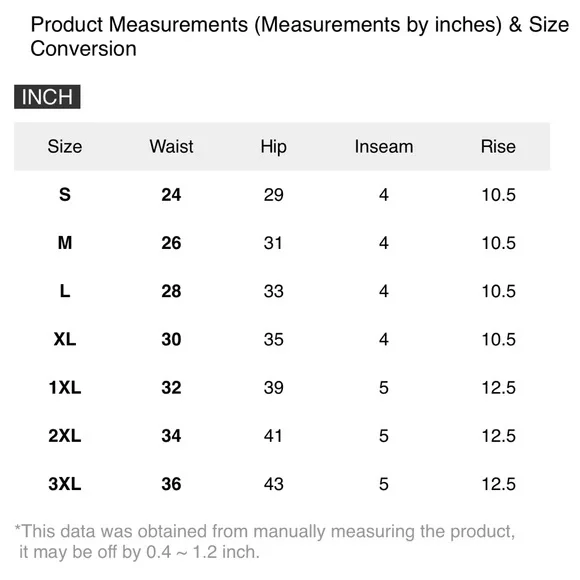Viewport: 580px width, 580px height.
Task: Select the 3XL size row label
Action: click(65, 484)
